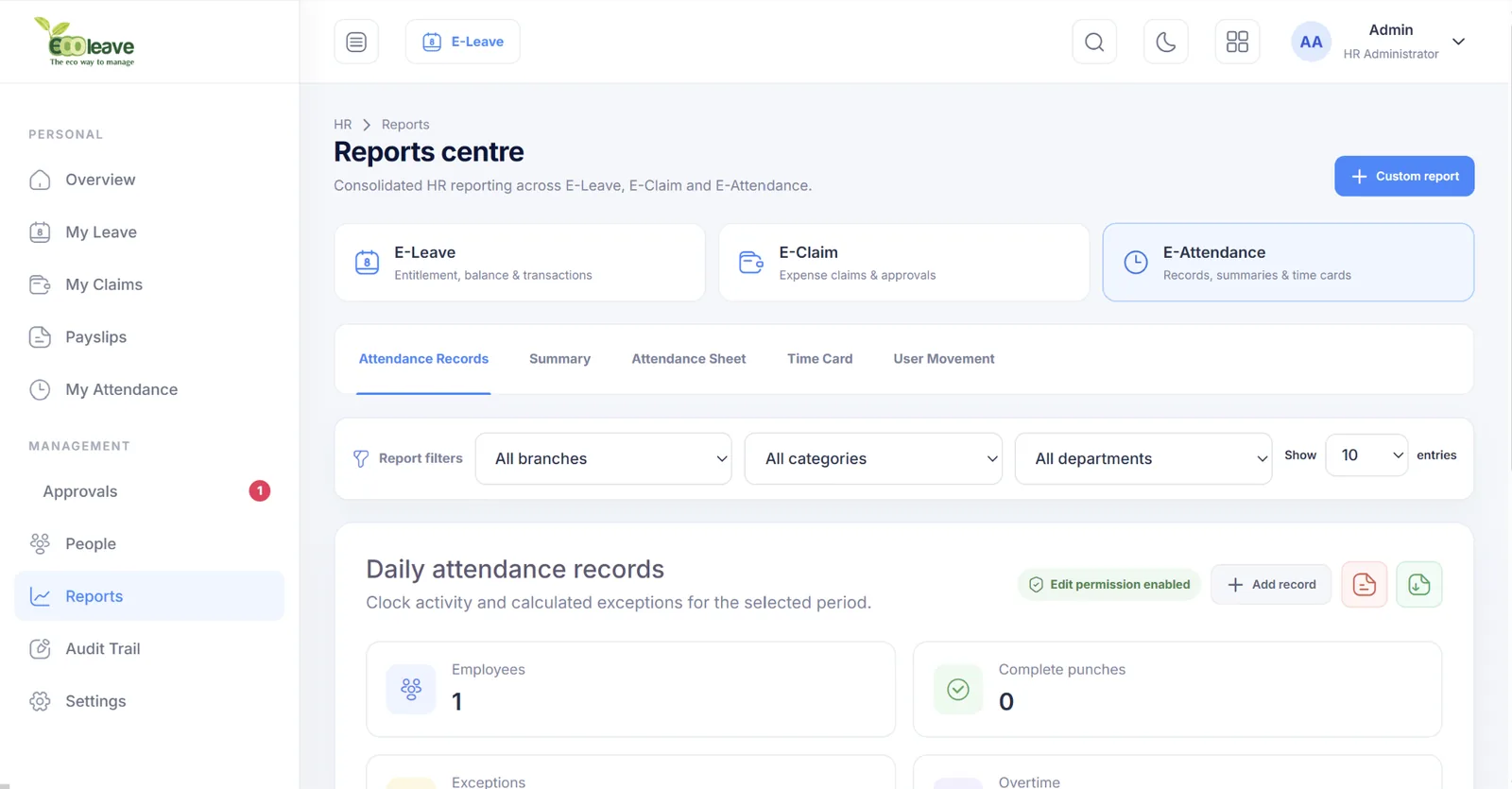Click the AA user avatar

(1311, 42)
